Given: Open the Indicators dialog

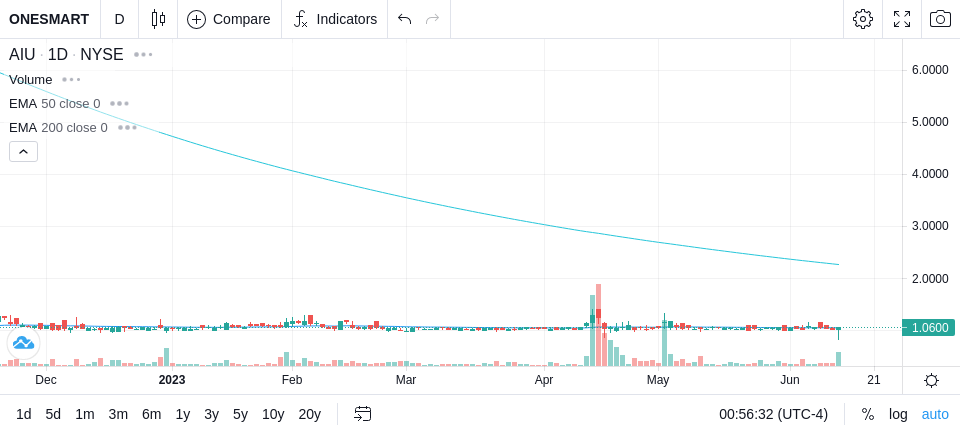Looking at the screenshot, I should (x=335, y=19).
